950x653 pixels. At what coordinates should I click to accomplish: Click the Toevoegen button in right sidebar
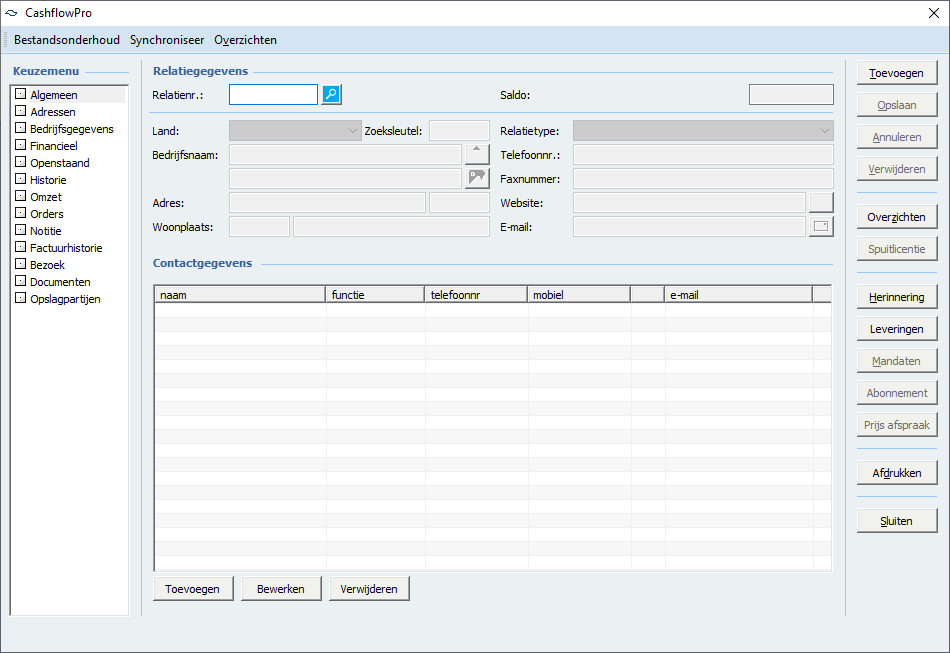click(897, 73)
